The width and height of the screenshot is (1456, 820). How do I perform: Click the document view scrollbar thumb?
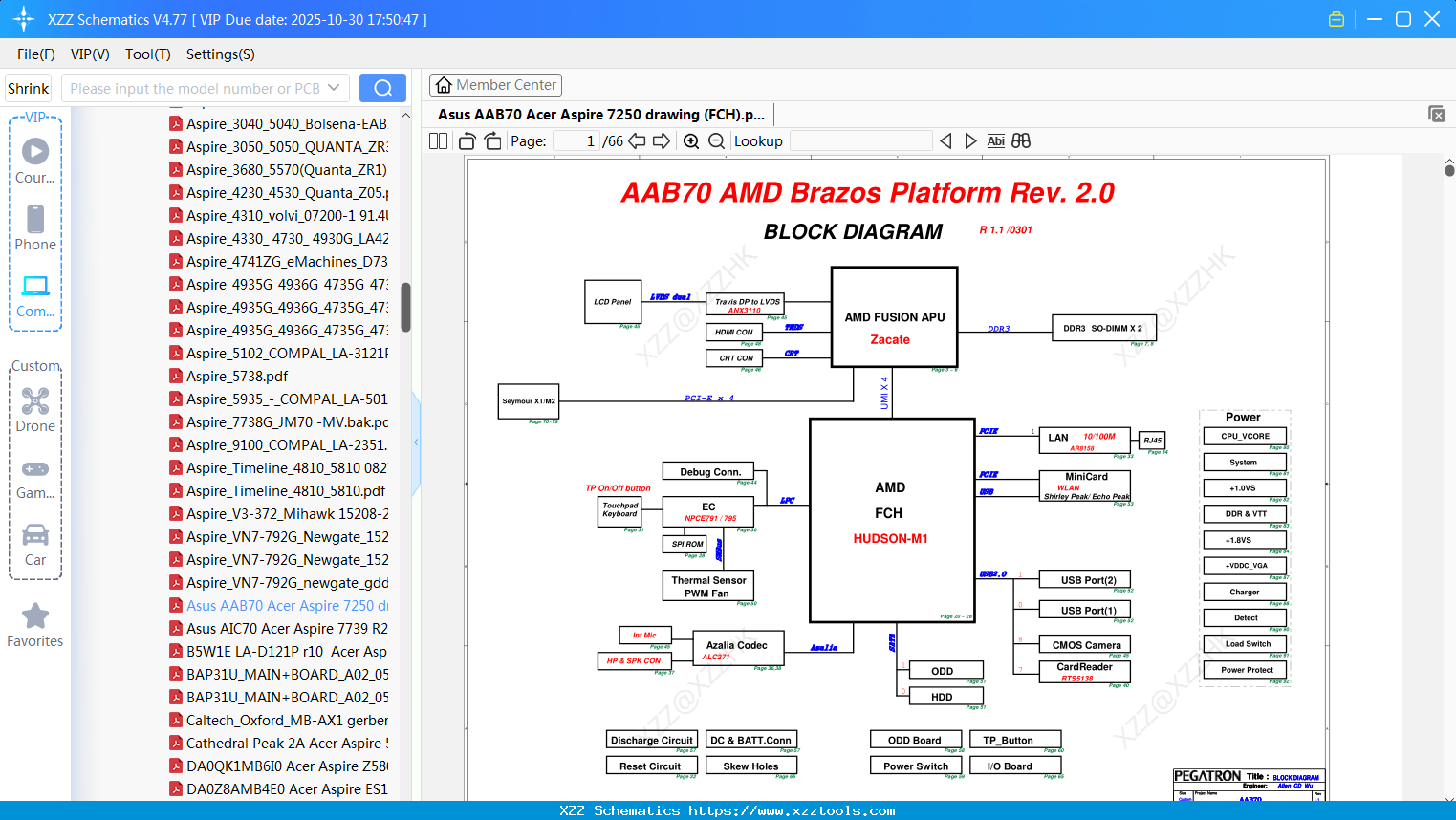(1449, 171)
